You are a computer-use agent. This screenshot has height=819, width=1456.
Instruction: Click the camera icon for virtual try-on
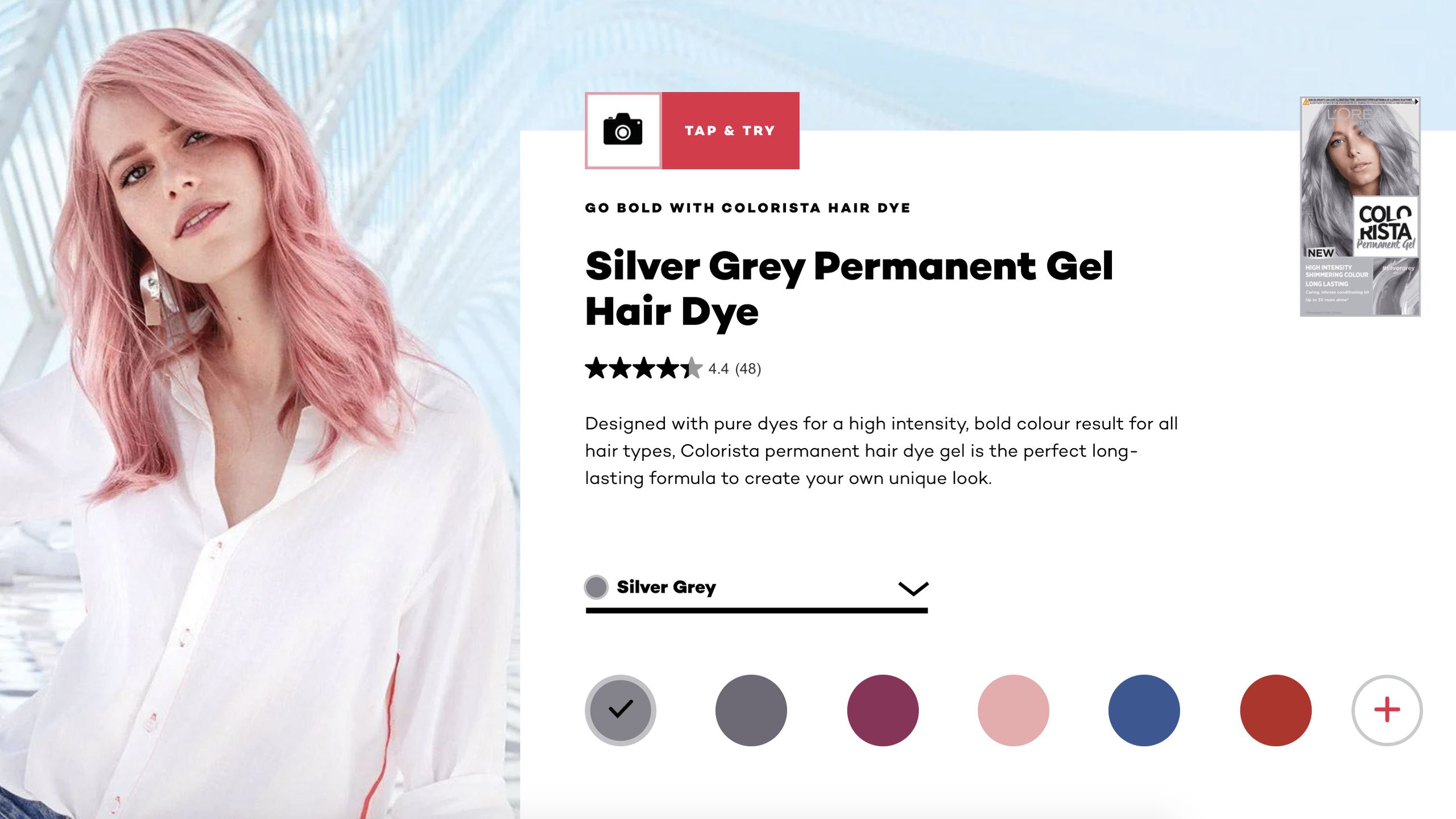(623, 130)
